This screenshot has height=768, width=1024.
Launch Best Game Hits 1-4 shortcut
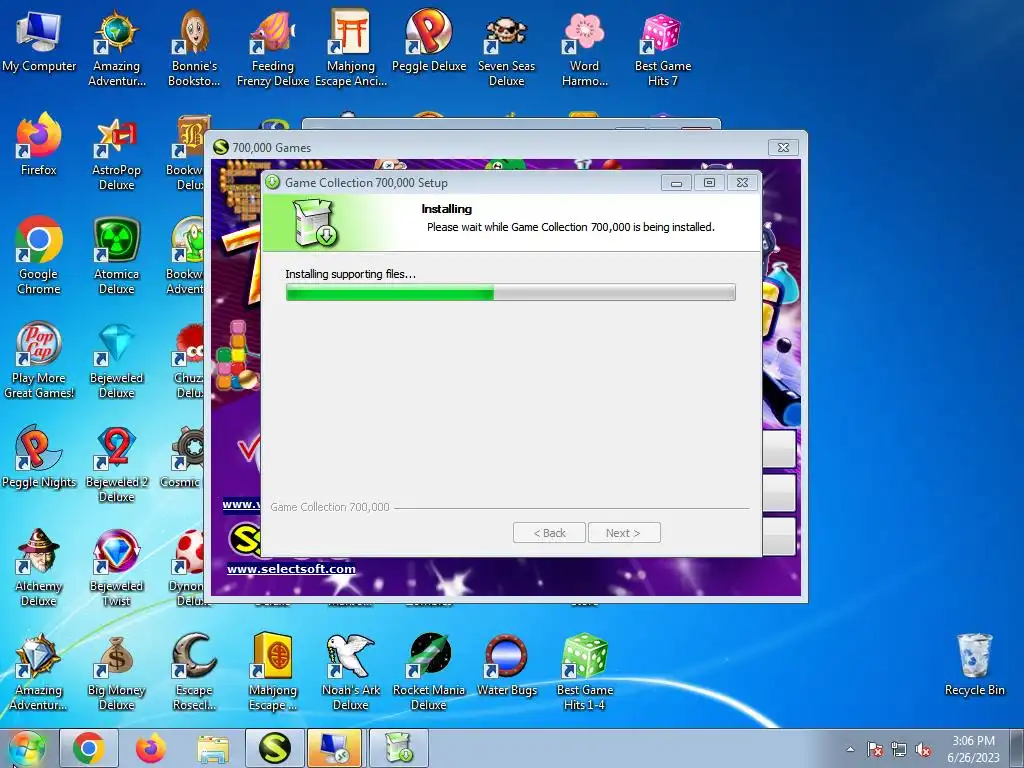coord(584,671)
